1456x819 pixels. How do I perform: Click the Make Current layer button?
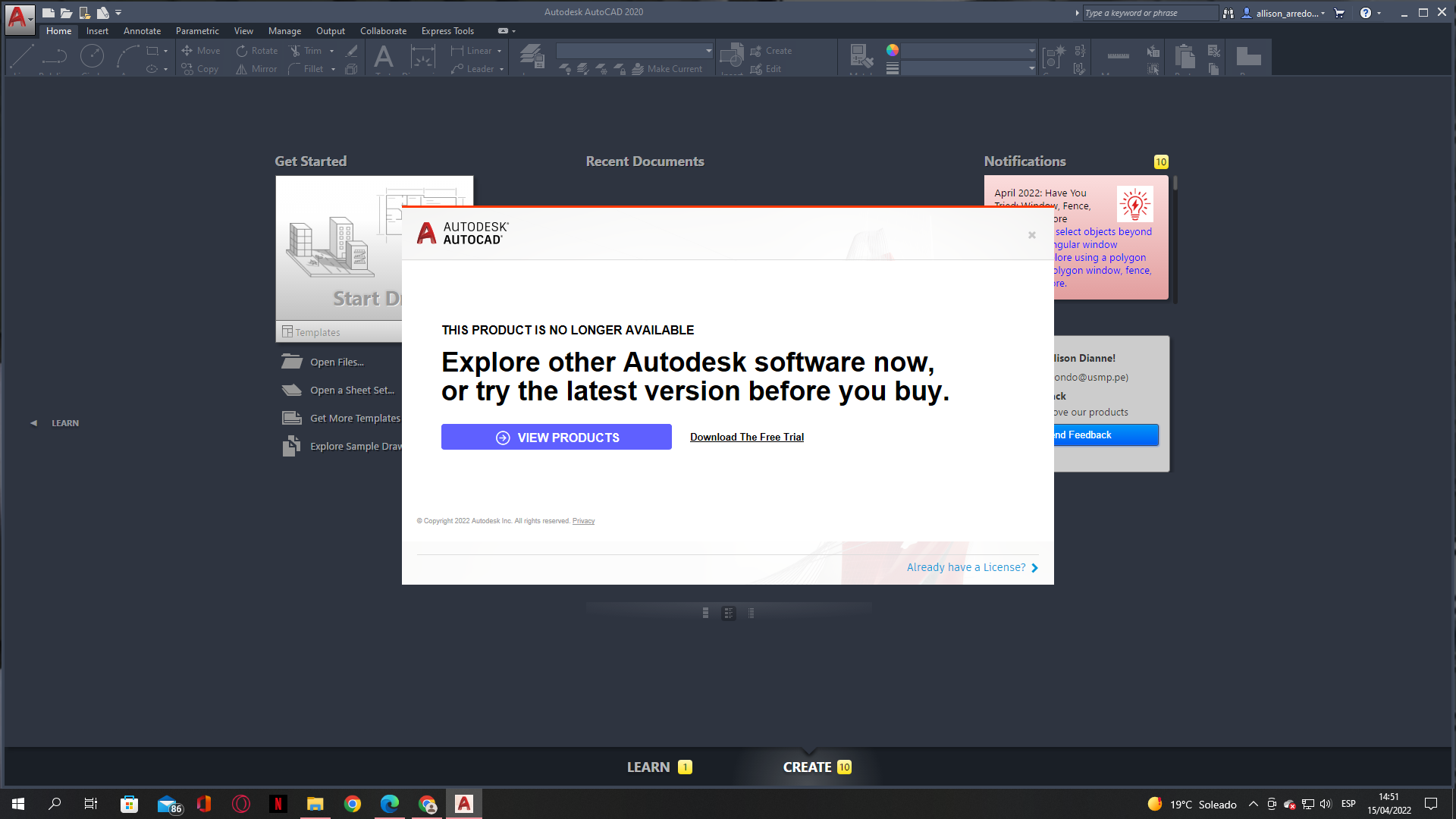666,69
